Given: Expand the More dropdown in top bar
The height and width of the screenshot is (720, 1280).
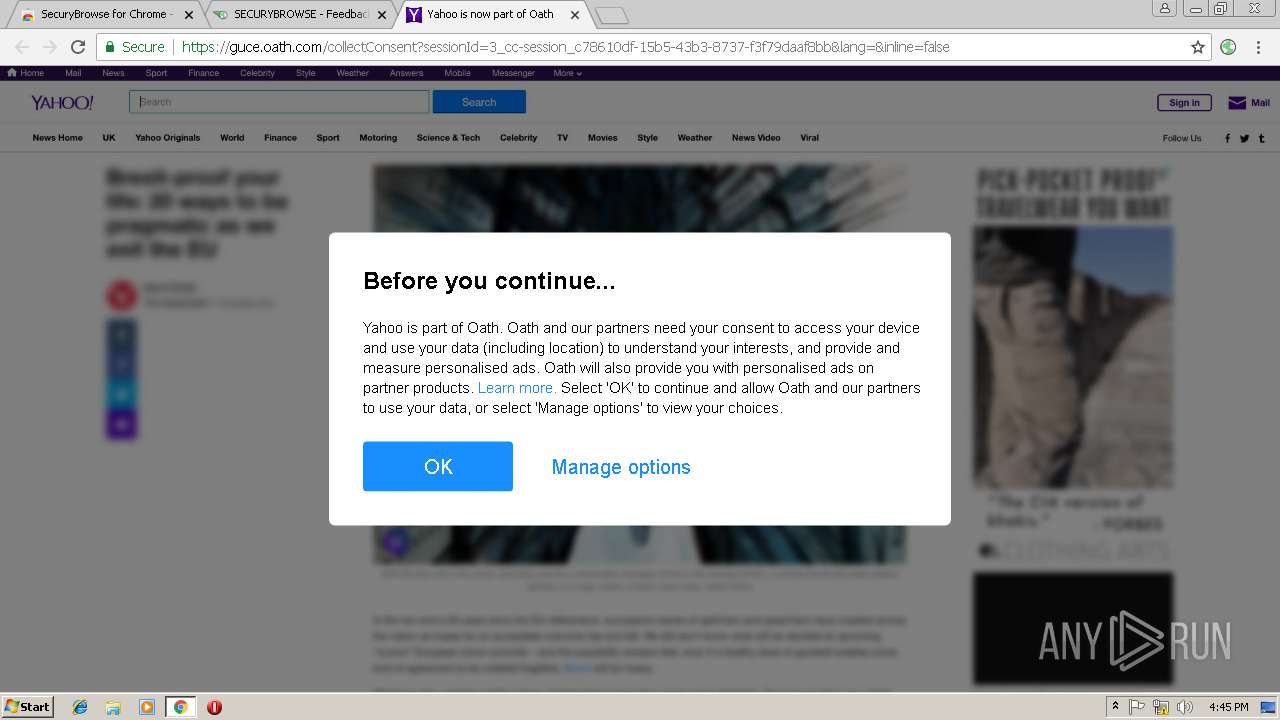Looking at the screenshot, I should point(567,73).
